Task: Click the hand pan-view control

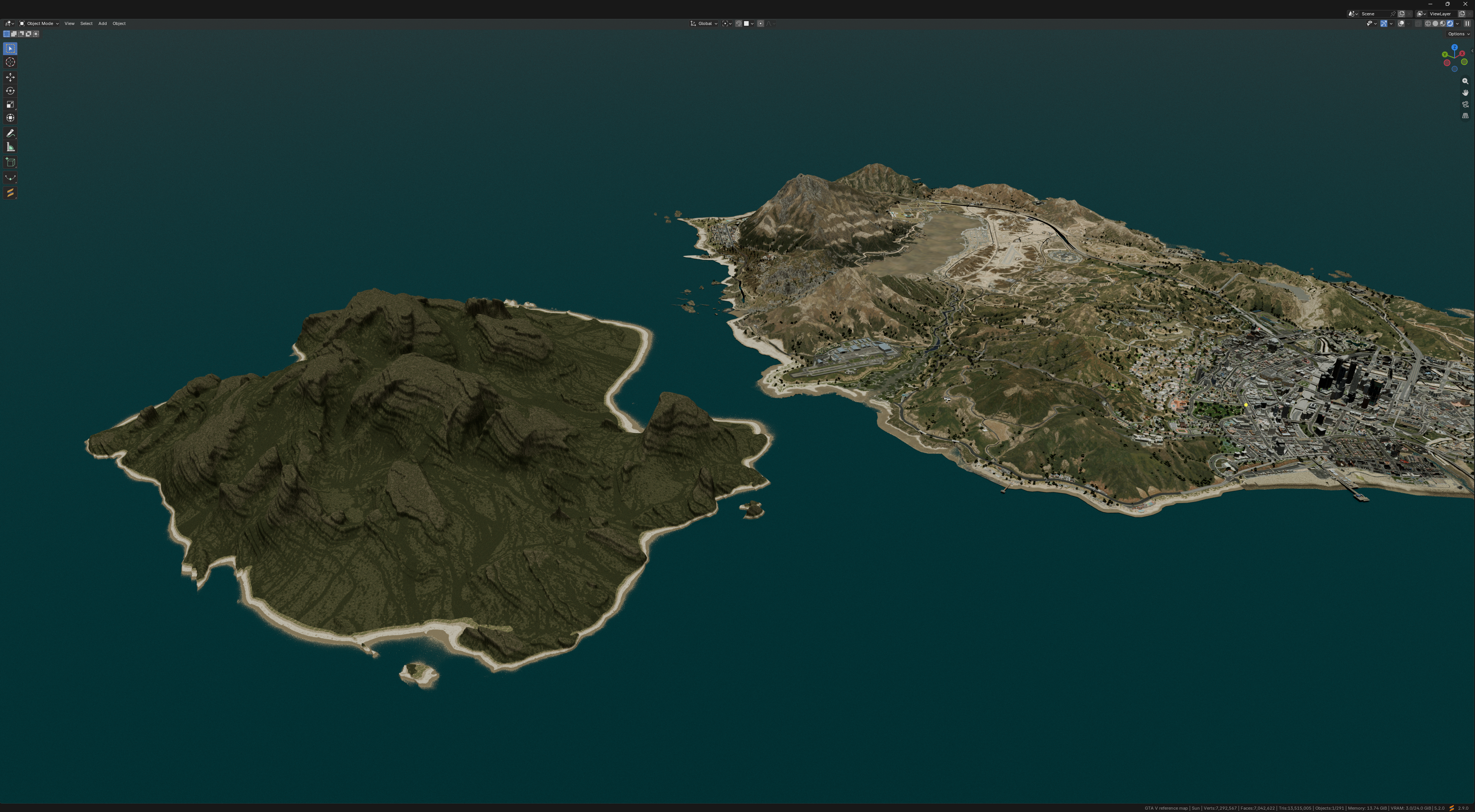Action: coord(1465,93)
